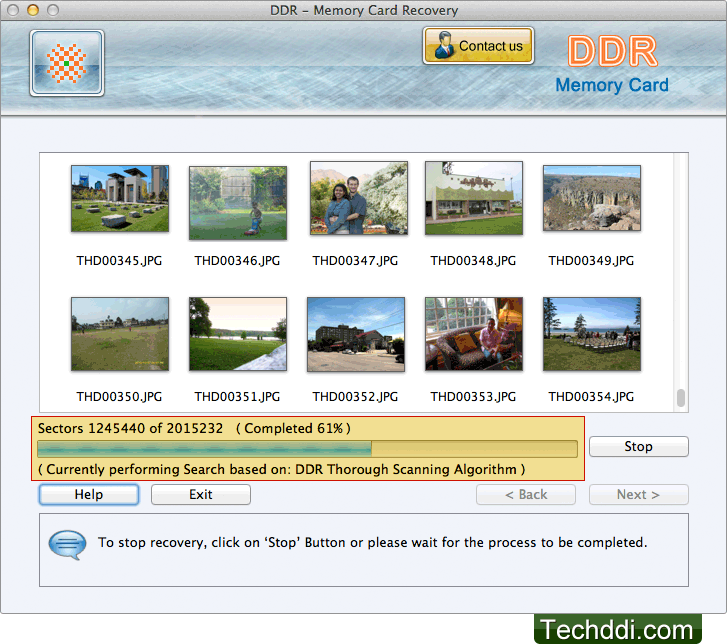Exit the application
The image size is (727, 644).
point(201,494)
